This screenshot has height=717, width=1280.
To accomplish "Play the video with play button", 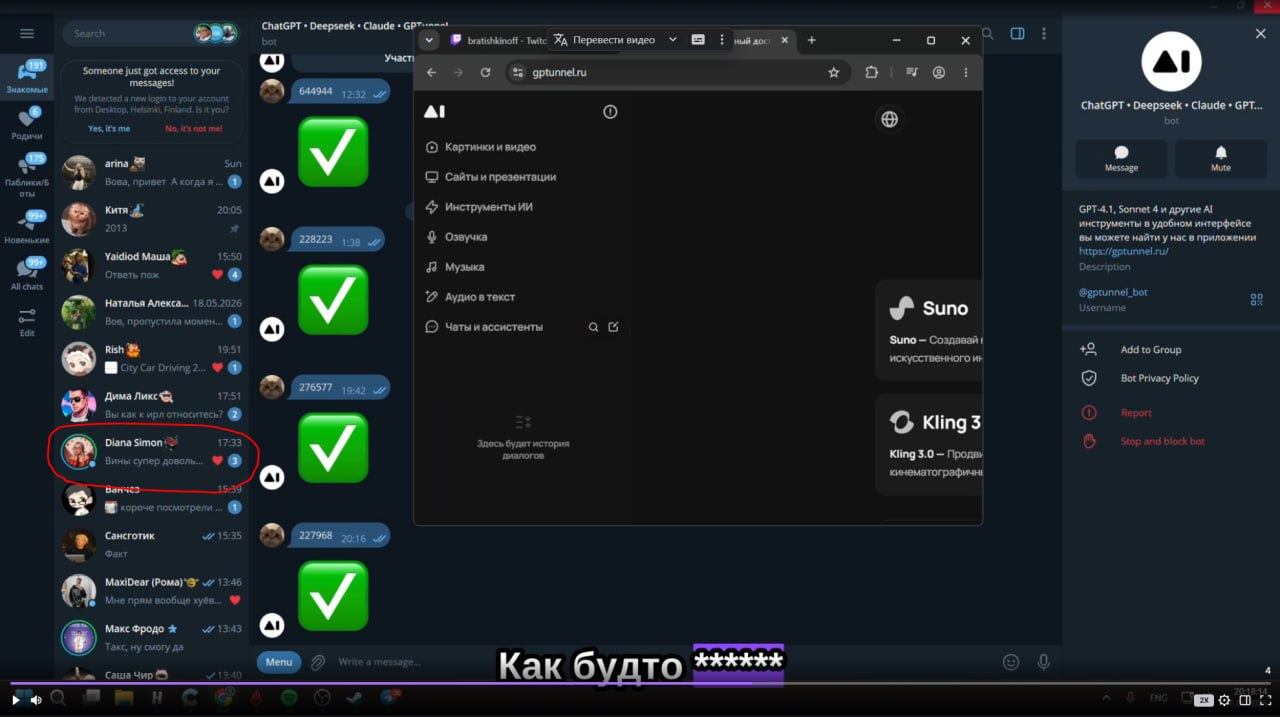I will tap(15, 700).
